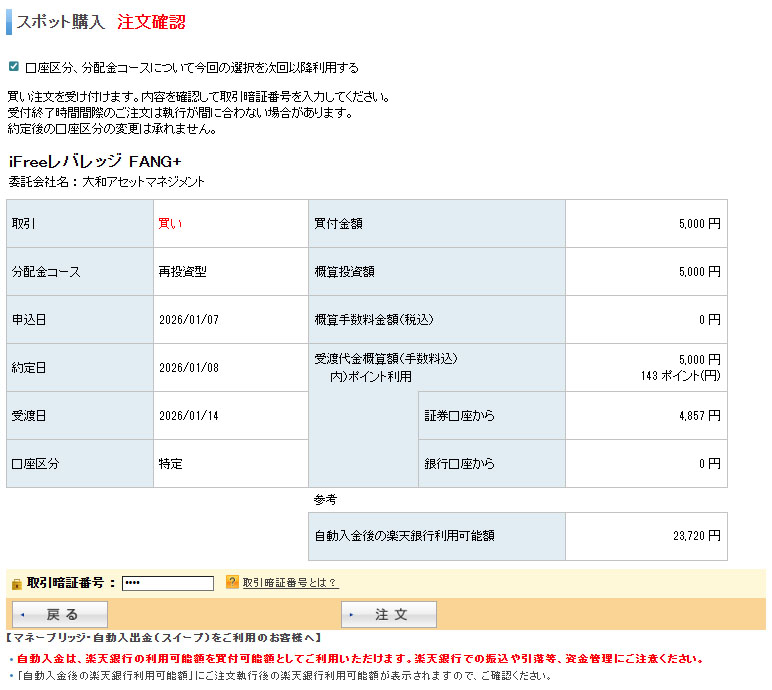The image size is (772, 690).
Task: Open the 取引暗証番号とは？ help link
Action: click(289, 583)
